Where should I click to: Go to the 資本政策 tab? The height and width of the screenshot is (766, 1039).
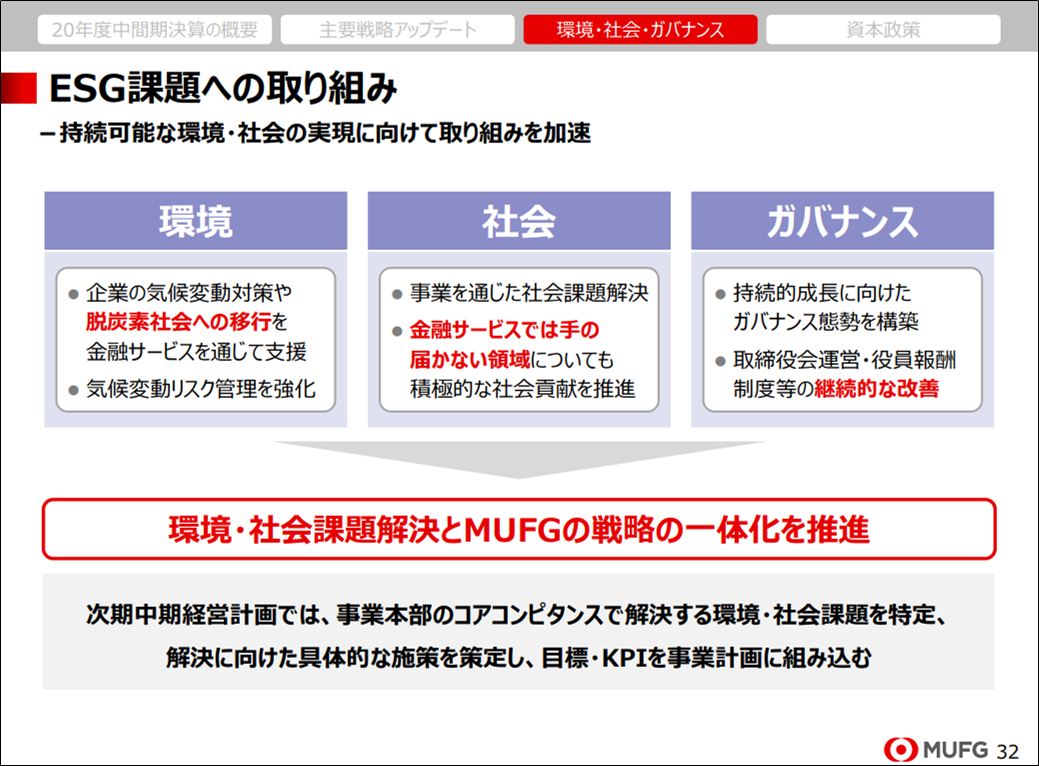click(883, 30)
